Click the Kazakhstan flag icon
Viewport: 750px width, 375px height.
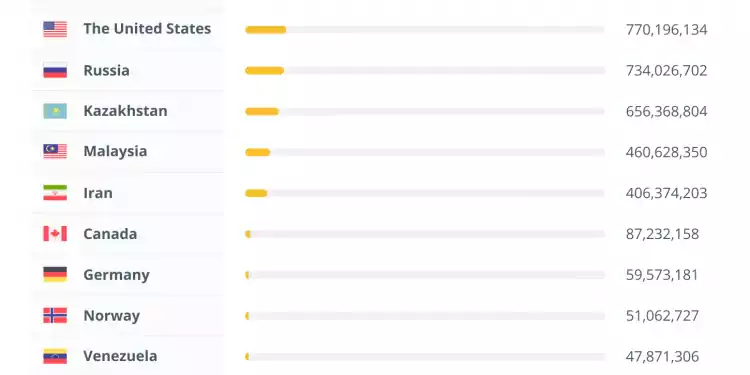point(55,111)
